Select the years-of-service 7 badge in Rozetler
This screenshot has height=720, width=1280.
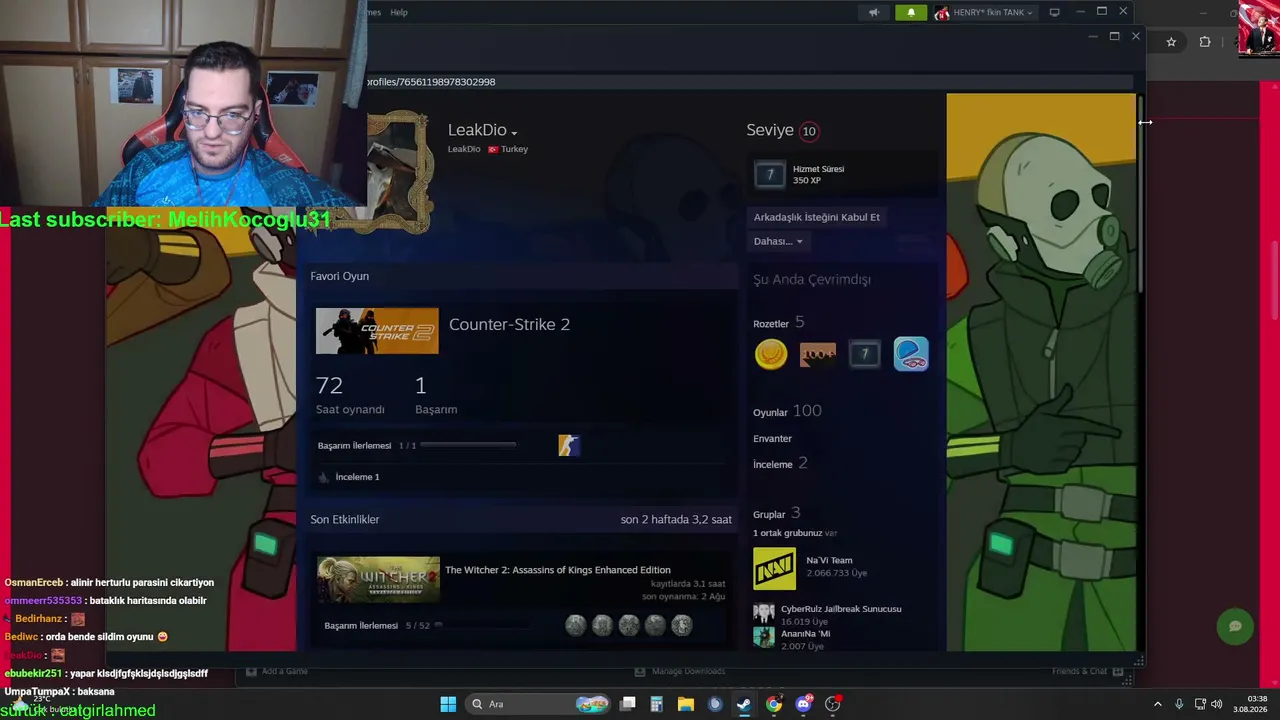point(865,354)
